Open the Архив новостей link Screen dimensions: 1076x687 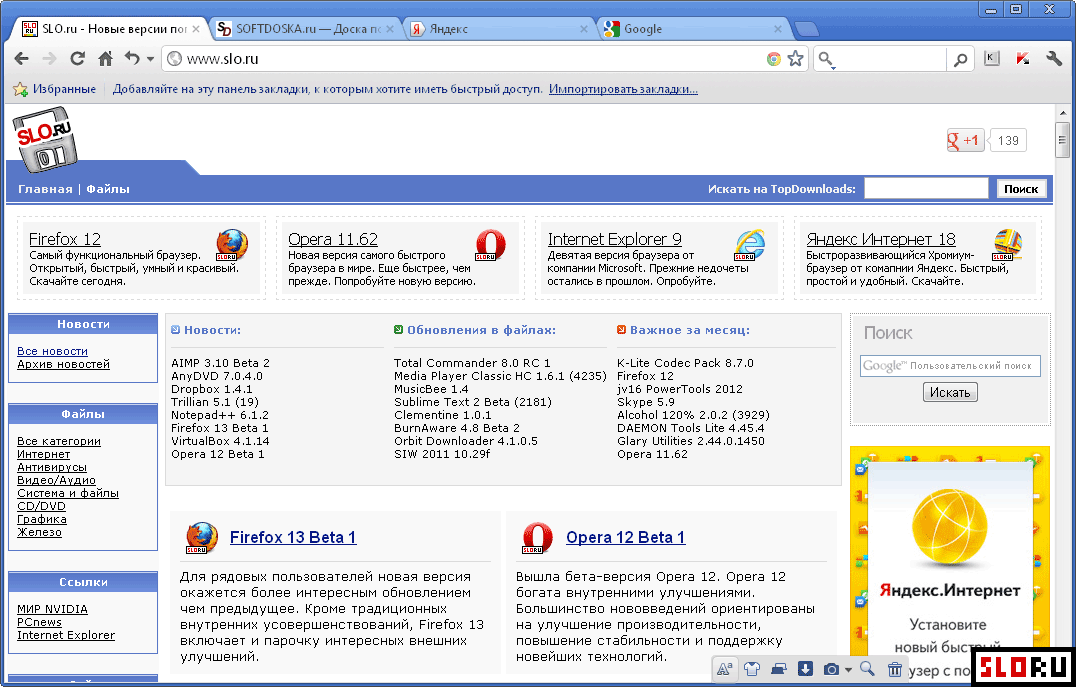(x=63, y=364)
